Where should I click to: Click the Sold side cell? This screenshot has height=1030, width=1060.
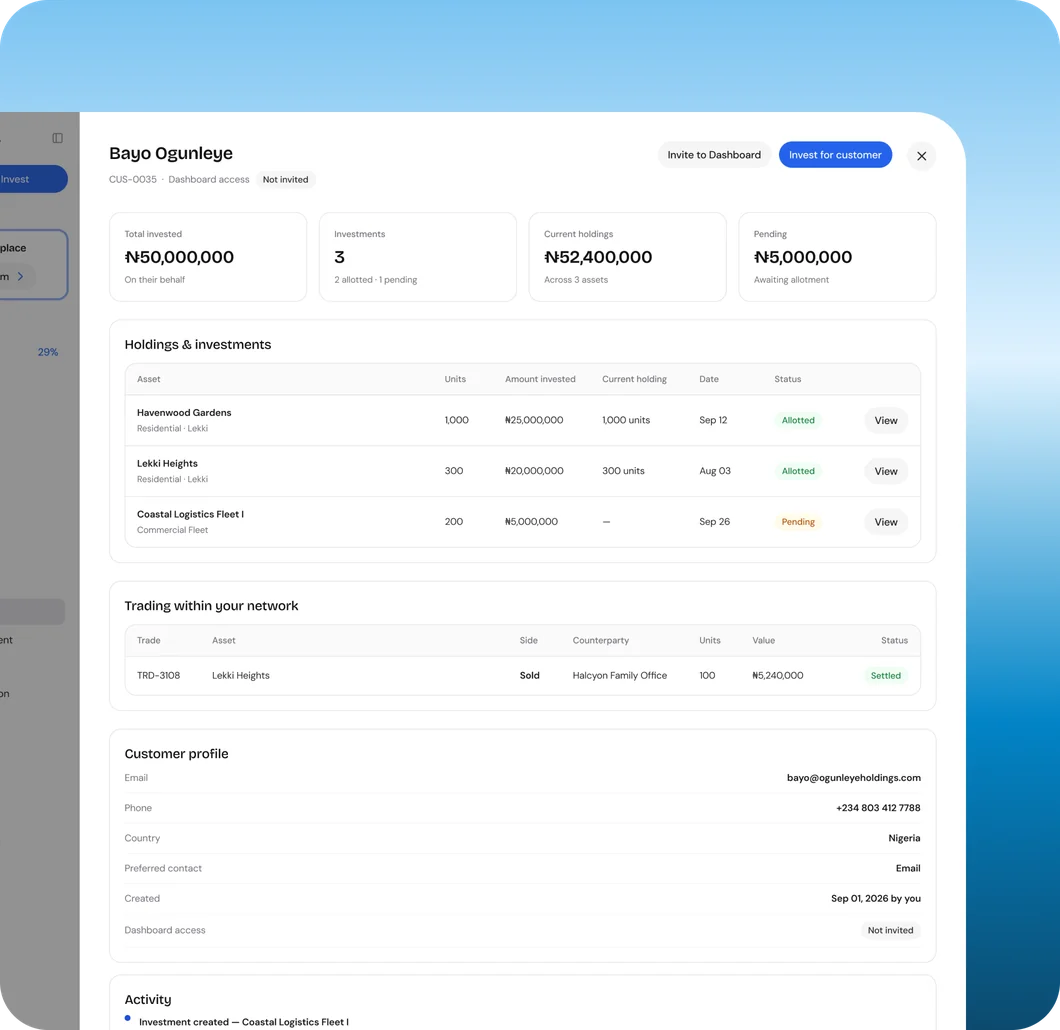pos(529,675)
